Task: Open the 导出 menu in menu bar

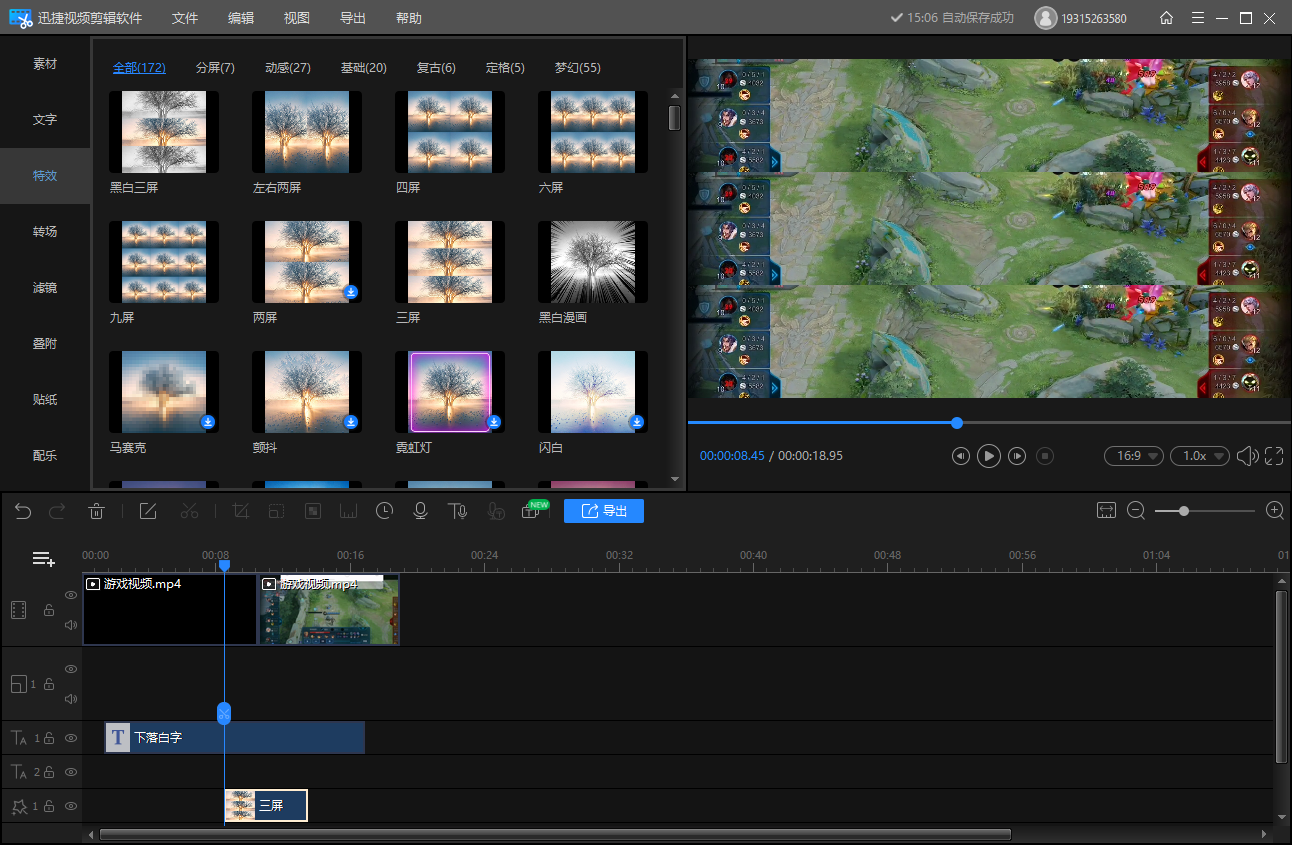Action: tap(353, 18)
